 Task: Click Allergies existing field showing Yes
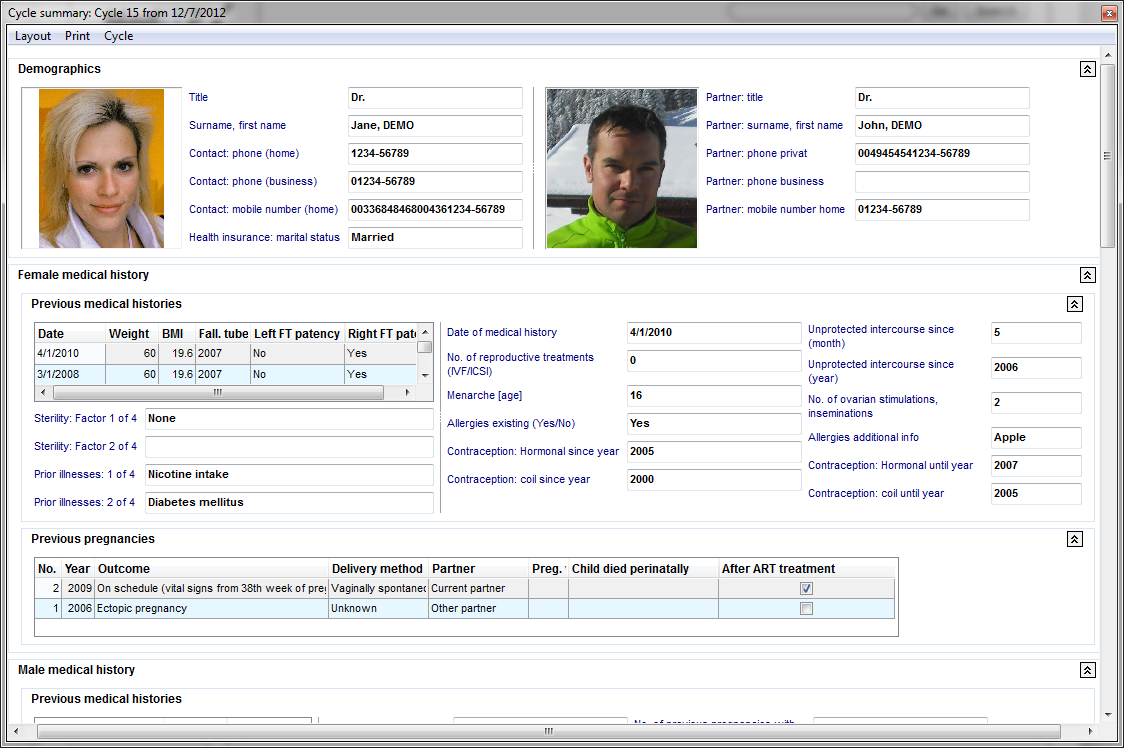714,424
